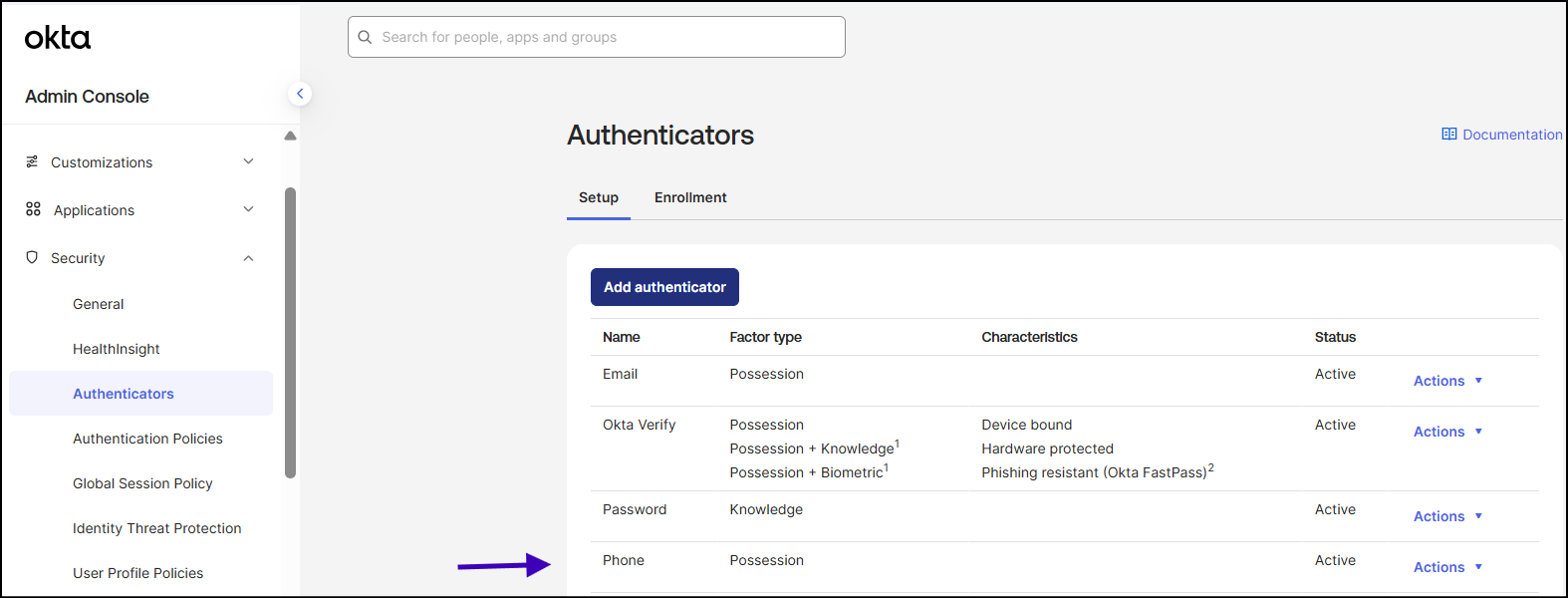Open Actions dropdown for Okta Verify
Image resolution: width=1568 pixels, height=598 pixels.
click(x=1448, y=432)
